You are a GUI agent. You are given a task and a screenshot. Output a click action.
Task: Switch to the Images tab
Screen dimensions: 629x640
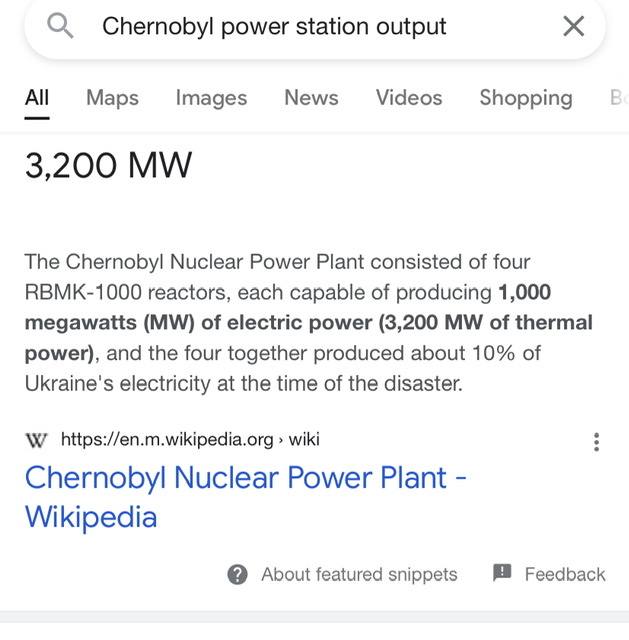click(x=211, y=98)
